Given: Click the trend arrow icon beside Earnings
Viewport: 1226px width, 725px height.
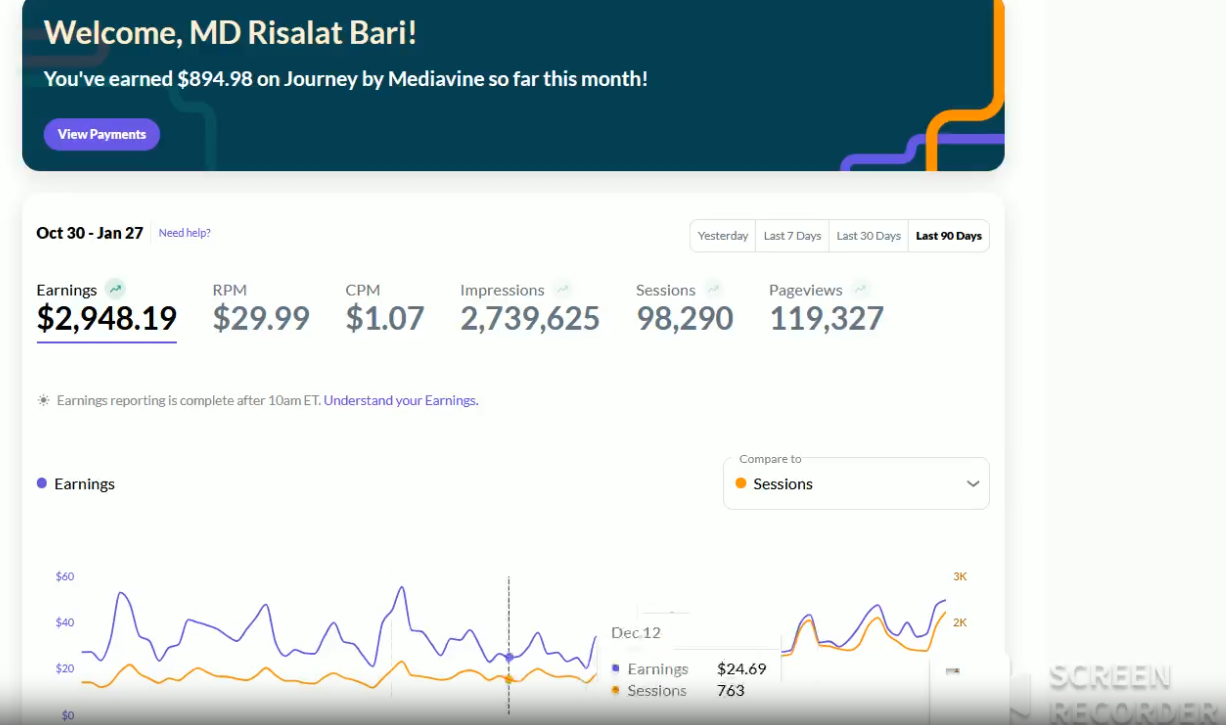Looking at the screenshot, I should click(116, 289).
